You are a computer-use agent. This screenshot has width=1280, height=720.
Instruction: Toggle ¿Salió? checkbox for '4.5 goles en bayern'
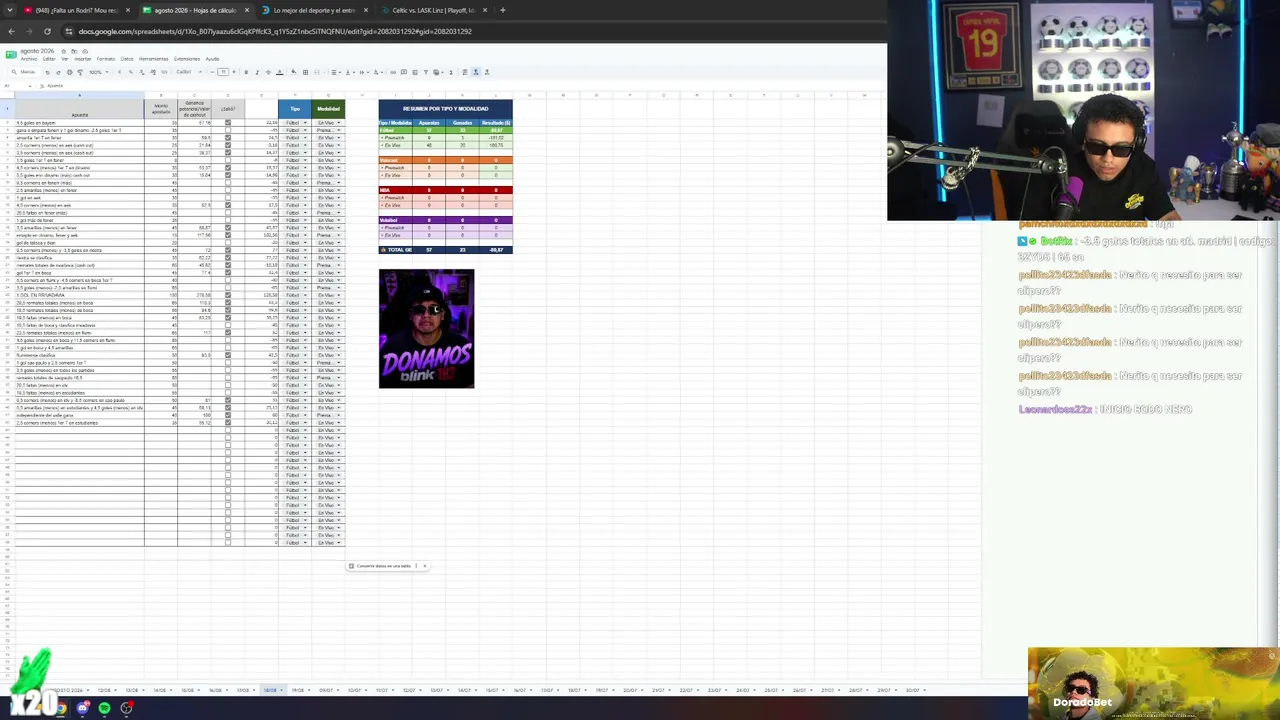(x=228, y=123)
